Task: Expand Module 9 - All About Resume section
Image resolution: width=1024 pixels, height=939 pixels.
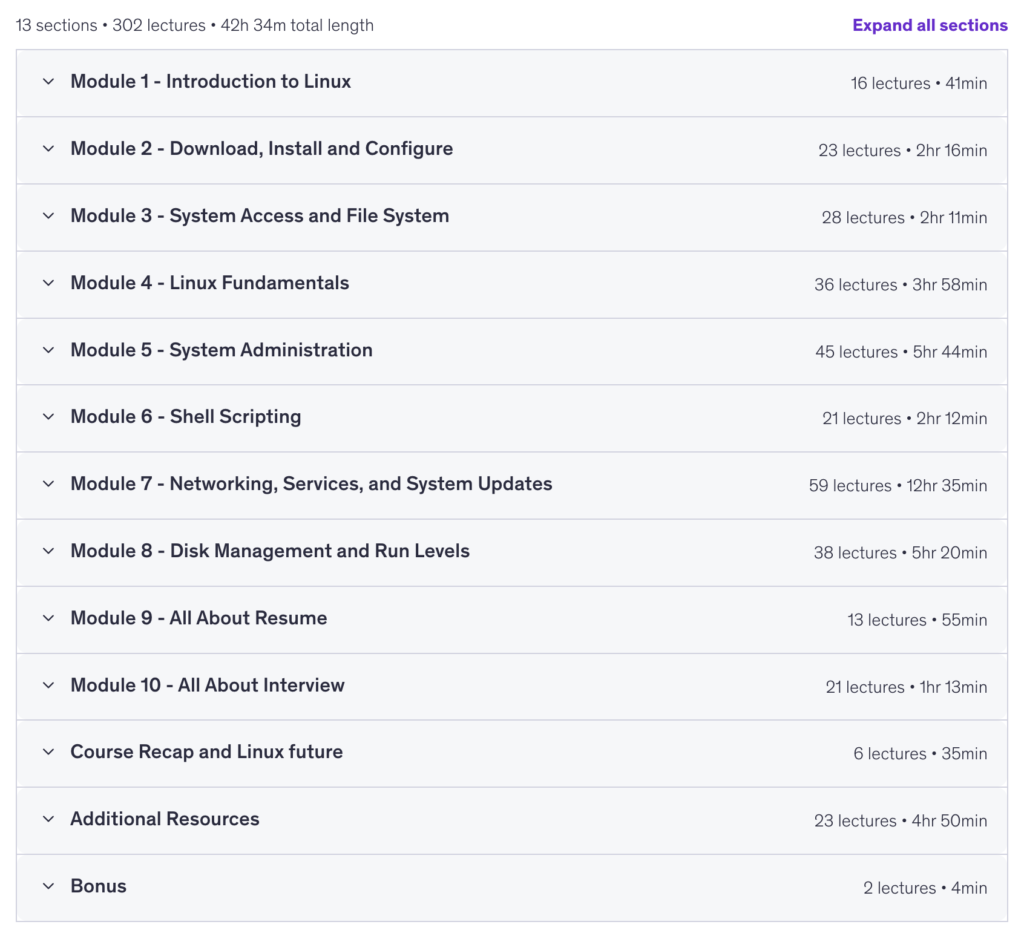Action: click(512, 619)
